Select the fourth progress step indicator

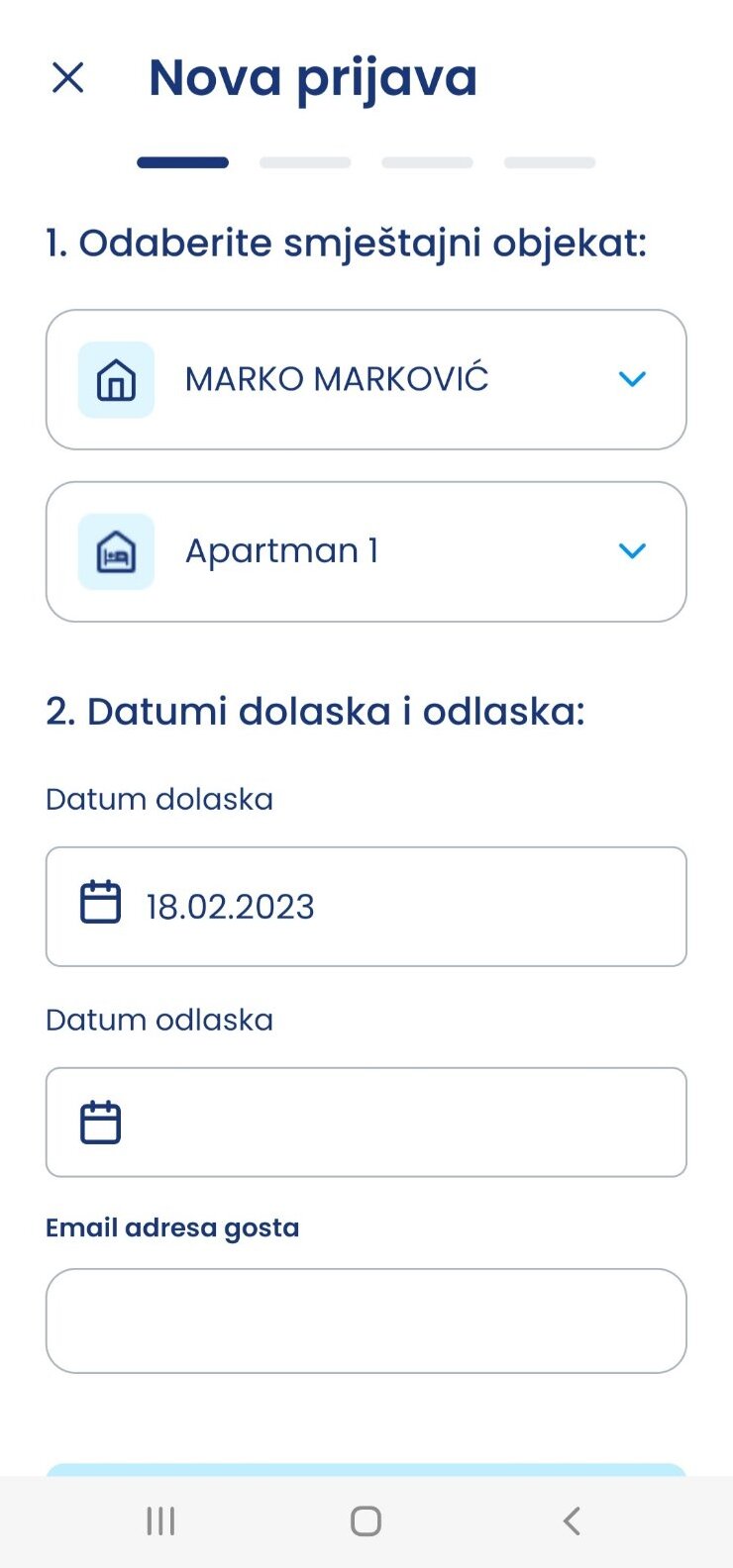(x=550, y=162)
